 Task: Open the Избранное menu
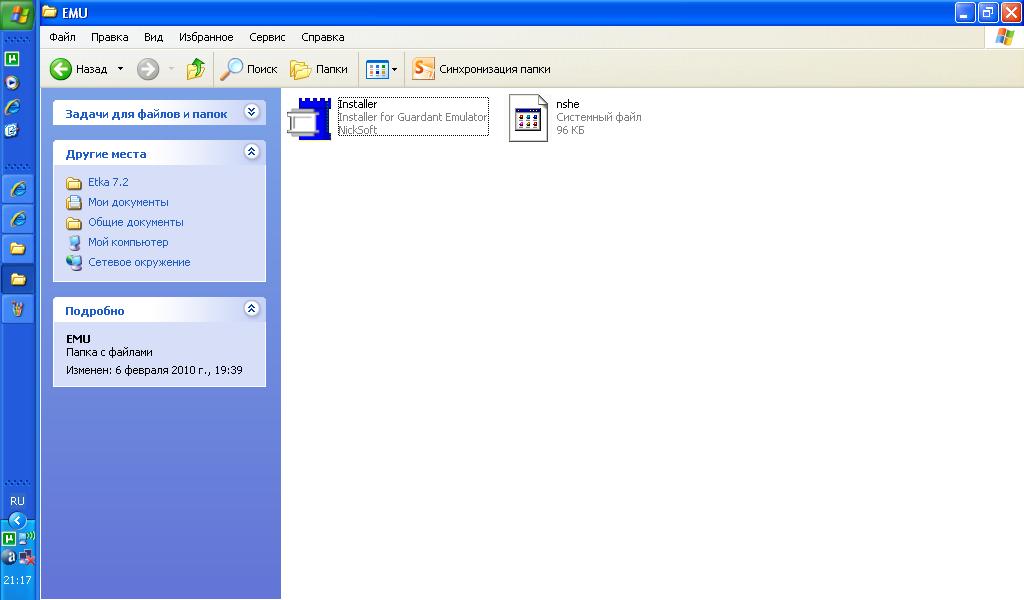point(206,37)
